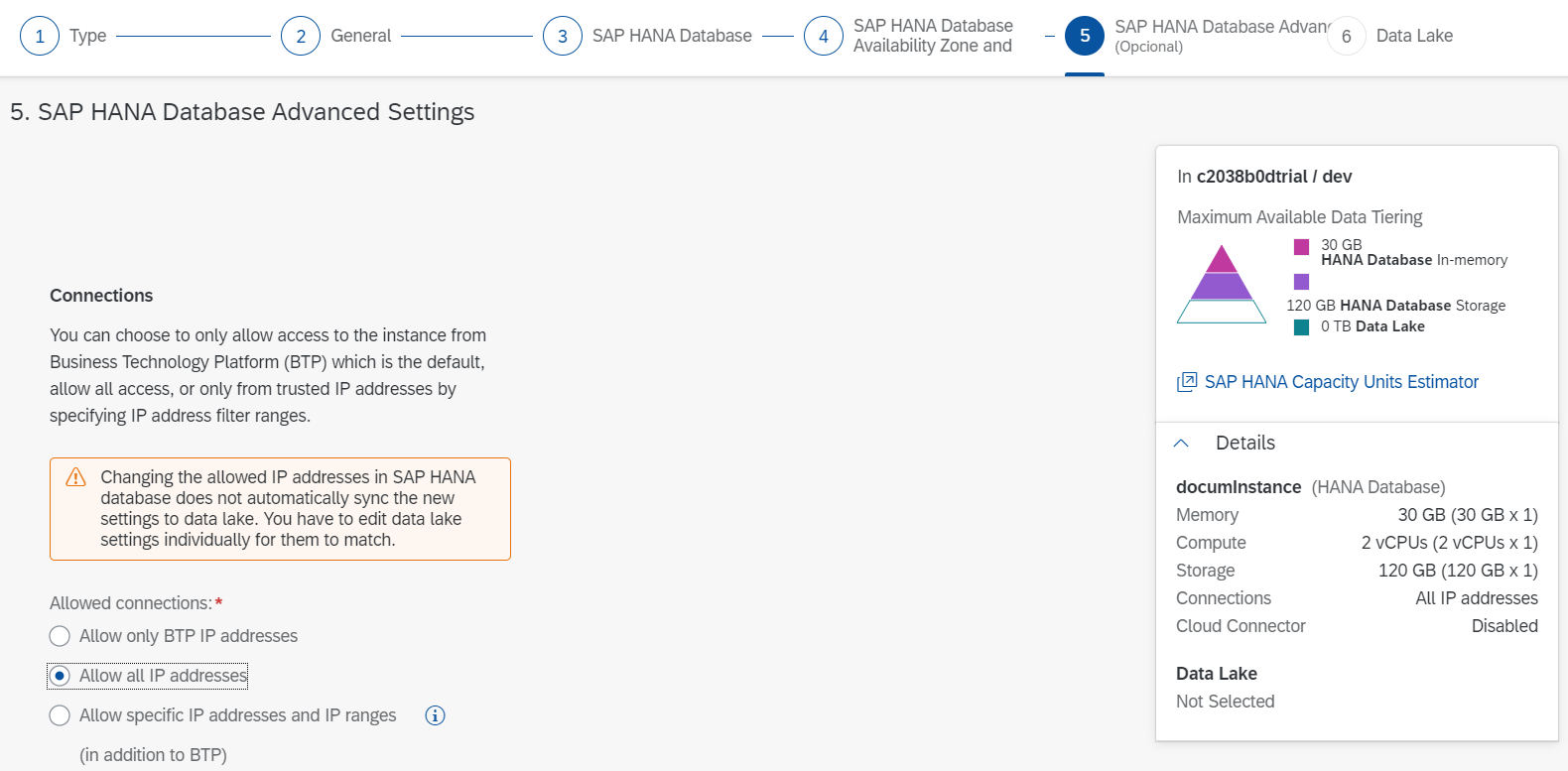Select Allow all IP addresses radio
This screenshot has width=1568, height=771.
(60, 676)
